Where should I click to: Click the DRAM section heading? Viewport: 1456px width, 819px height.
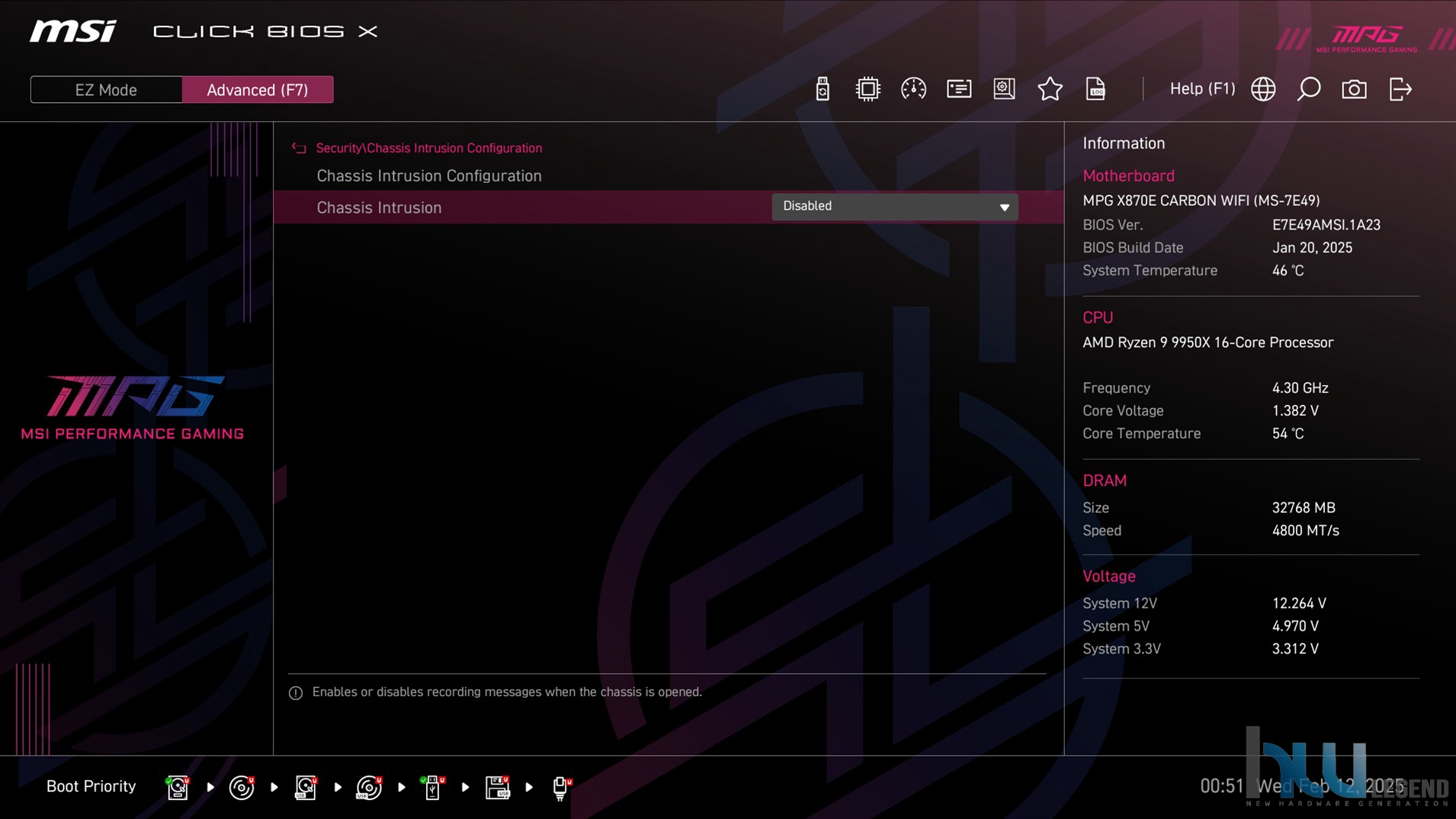(1105, 481)
